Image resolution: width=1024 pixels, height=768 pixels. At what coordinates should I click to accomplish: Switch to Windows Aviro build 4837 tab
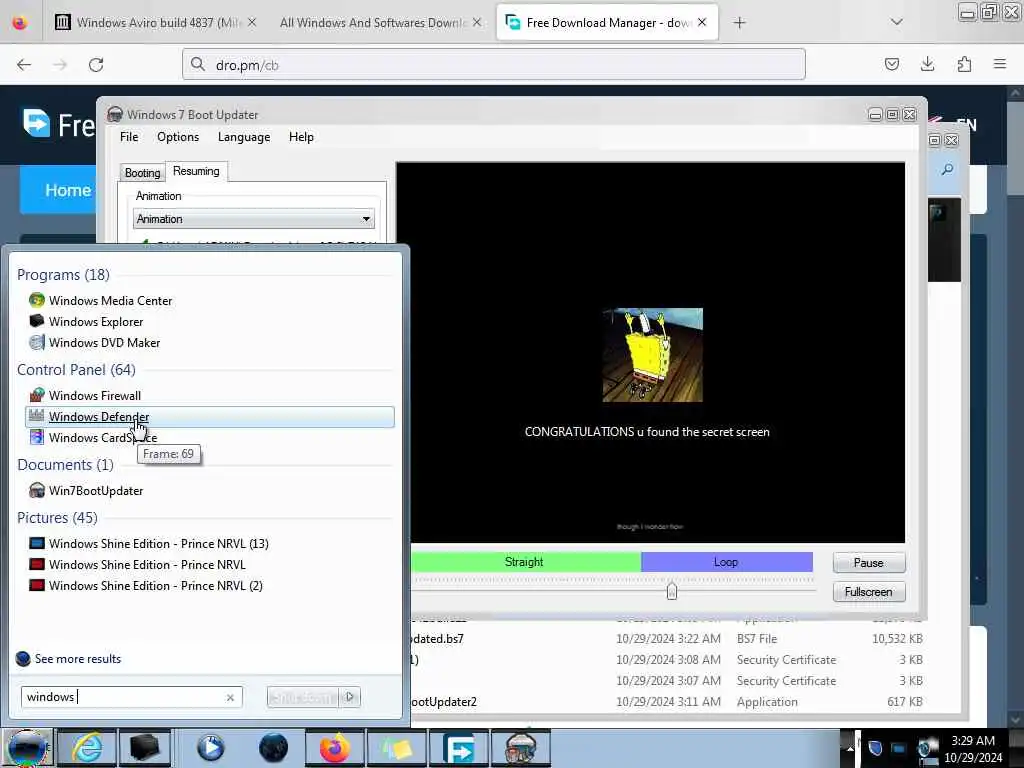tap(157, 22)
